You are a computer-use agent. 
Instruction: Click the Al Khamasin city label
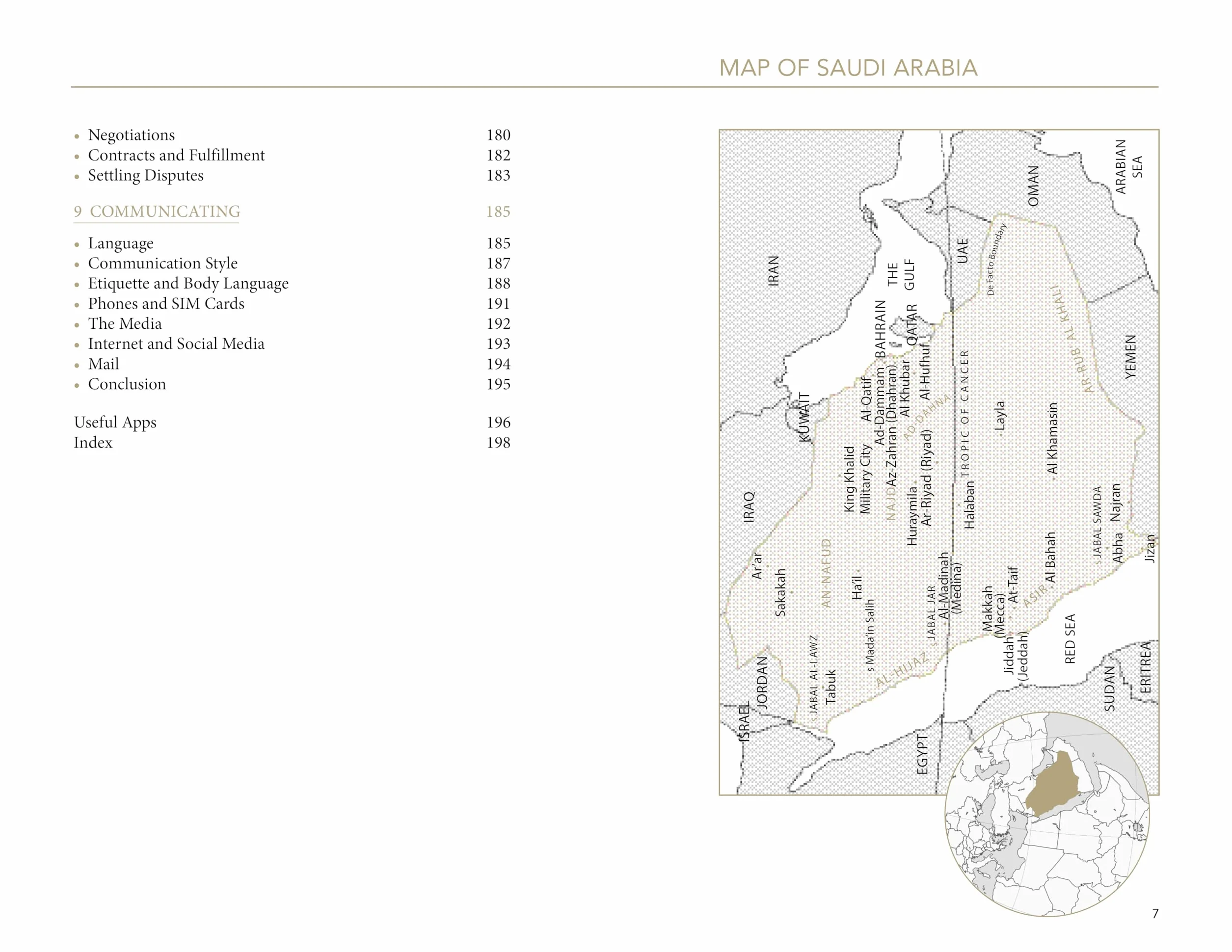tap(1052, 438)
